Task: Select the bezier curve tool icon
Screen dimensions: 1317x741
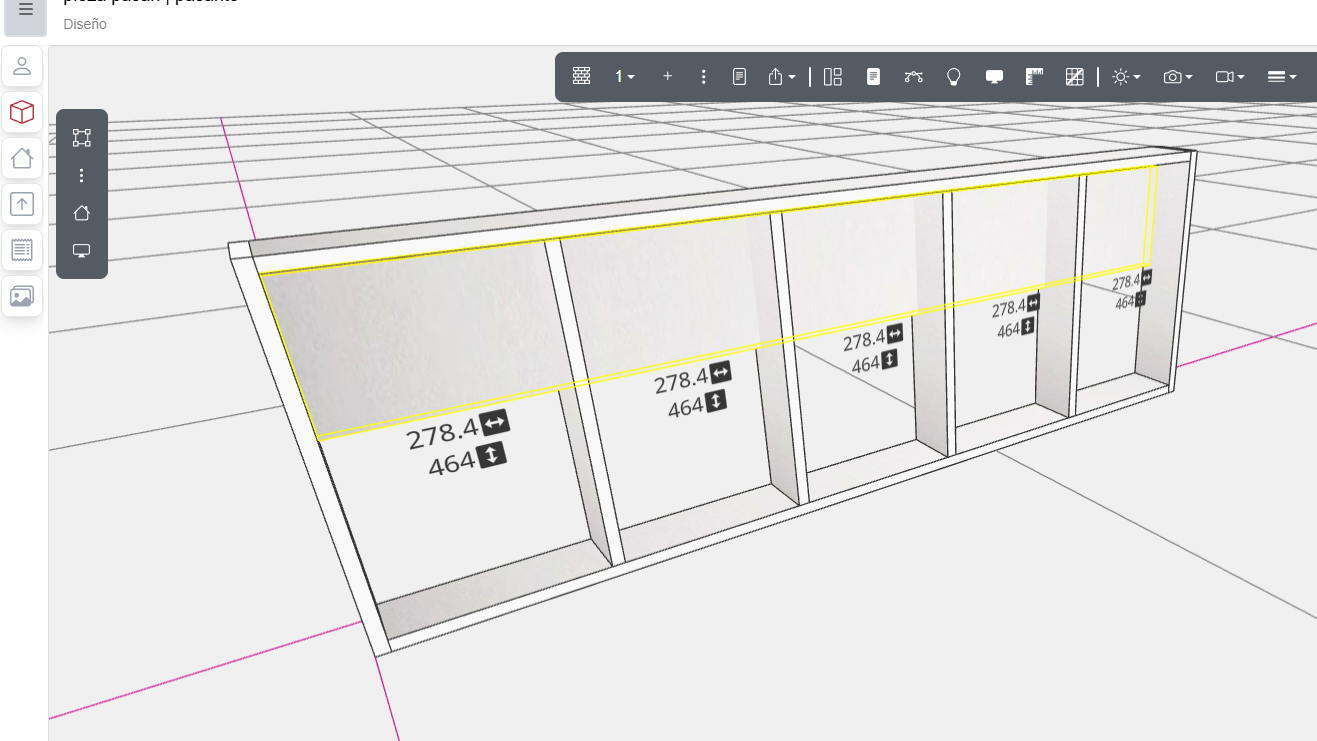Action: (913, 76)
